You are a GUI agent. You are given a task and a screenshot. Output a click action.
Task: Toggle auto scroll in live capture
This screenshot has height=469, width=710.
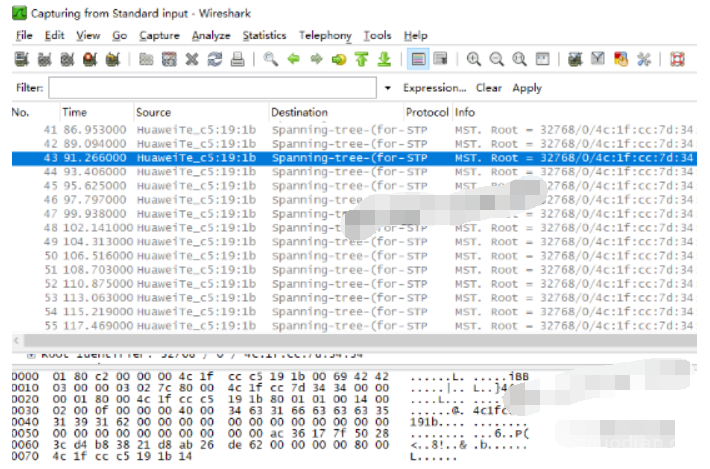click(440, 59)
